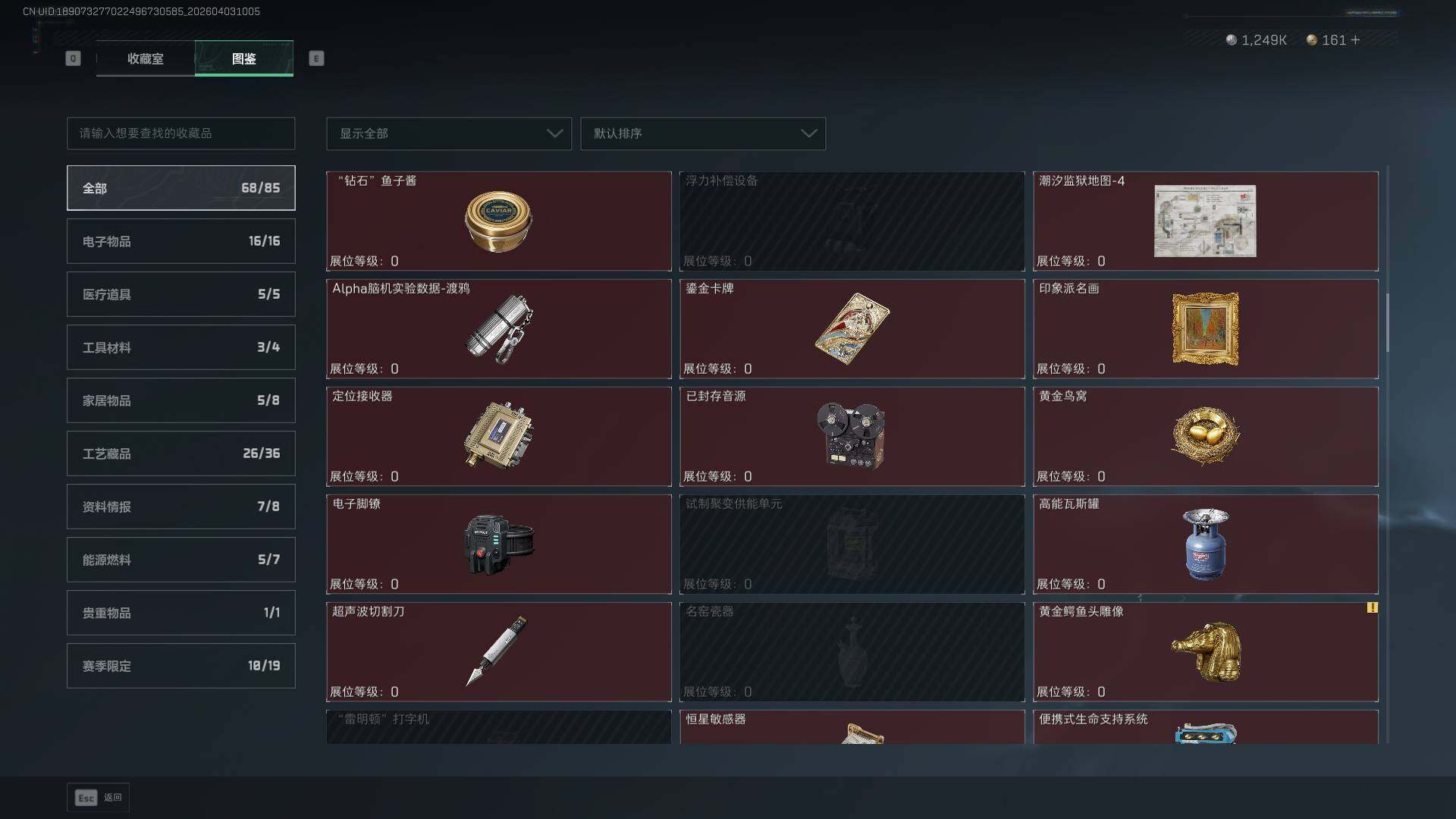Select the "钻石"鱼子酱 caviar tin icon
1456x819 pixels.
(498, 221)
